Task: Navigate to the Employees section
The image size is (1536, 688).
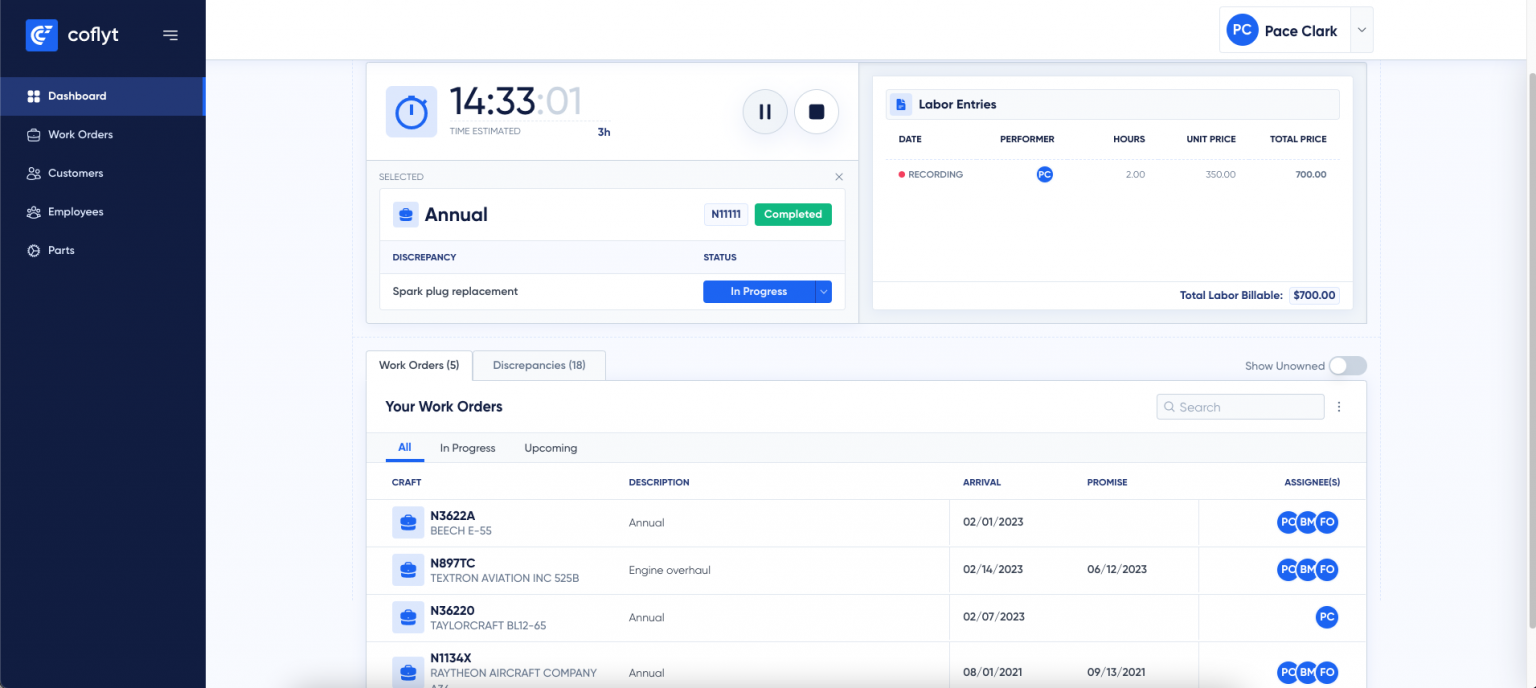Action: point(77,211)
